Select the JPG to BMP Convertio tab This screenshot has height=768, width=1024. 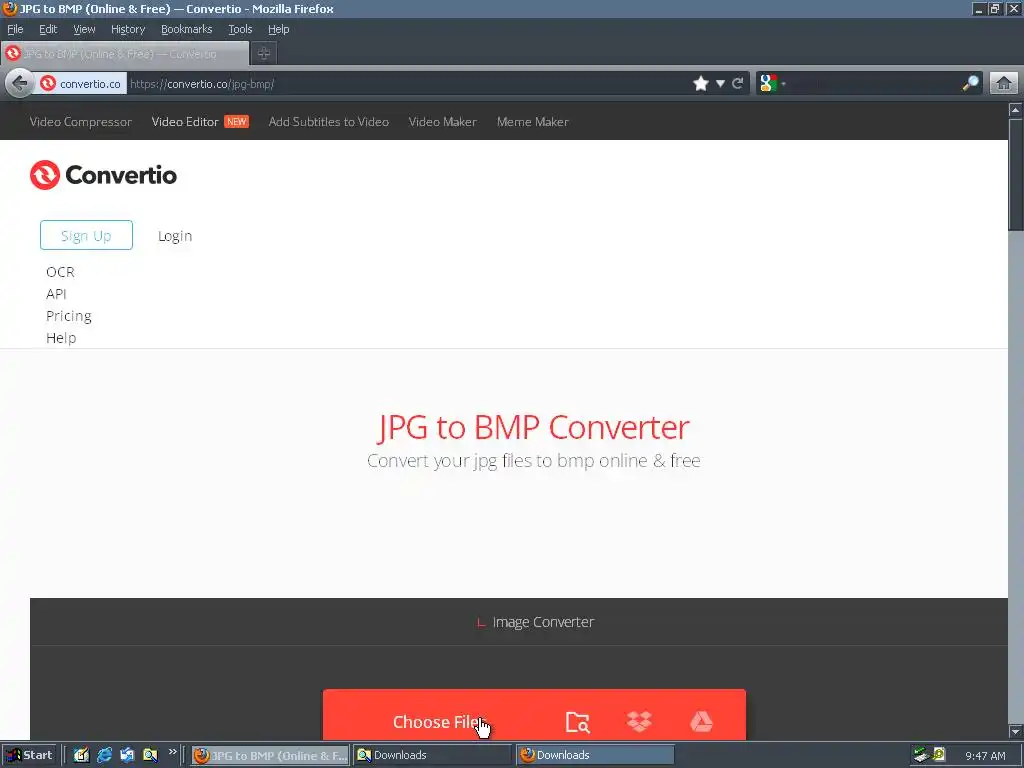125,54
